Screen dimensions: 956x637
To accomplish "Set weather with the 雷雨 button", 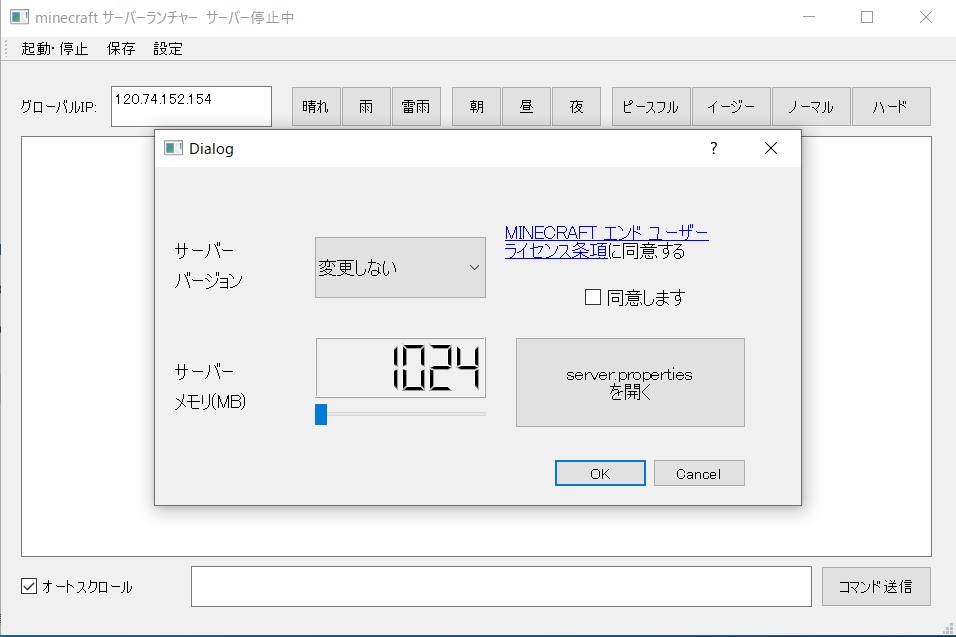I will pos(416,107).
